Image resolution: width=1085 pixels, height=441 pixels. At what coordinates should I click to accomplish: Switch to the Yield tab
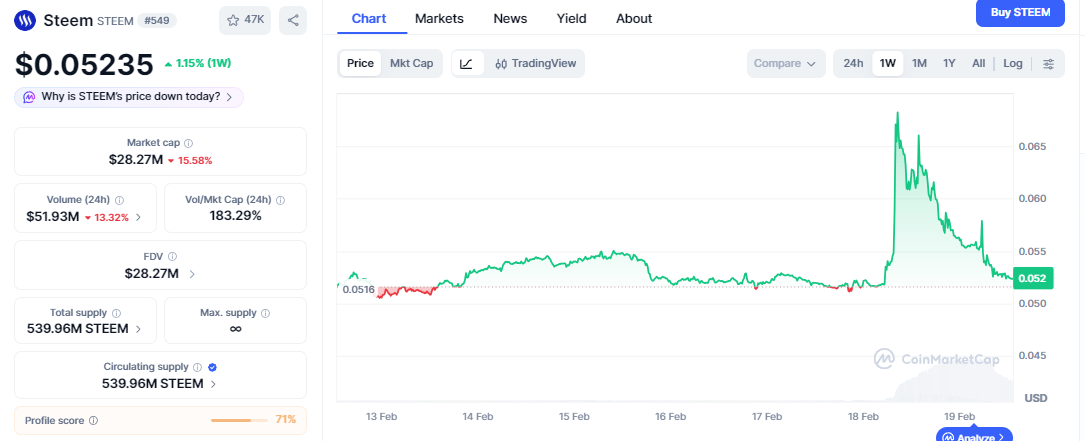(572, 18)
